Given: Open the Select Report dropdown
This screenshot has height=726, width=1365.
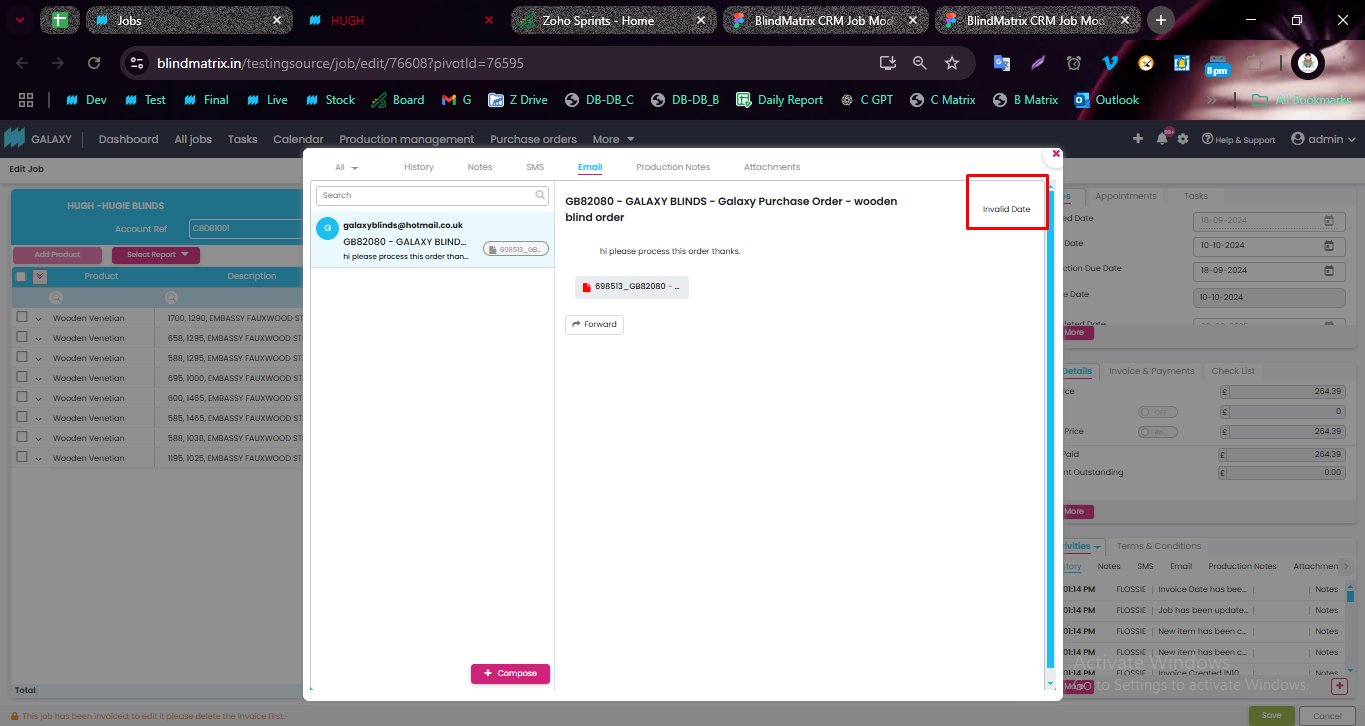Looking at the screenshot, I should coord(155,255).
